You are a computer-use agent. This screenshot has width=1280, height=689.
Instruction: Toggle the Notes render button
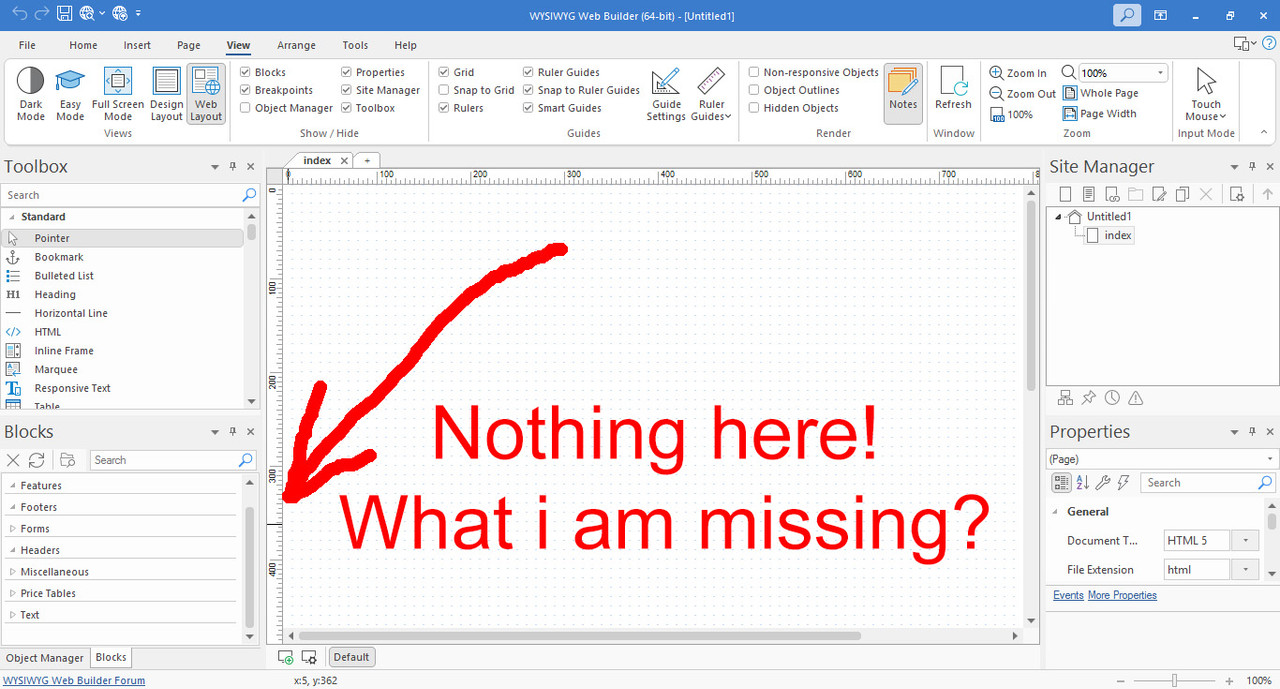903,94
